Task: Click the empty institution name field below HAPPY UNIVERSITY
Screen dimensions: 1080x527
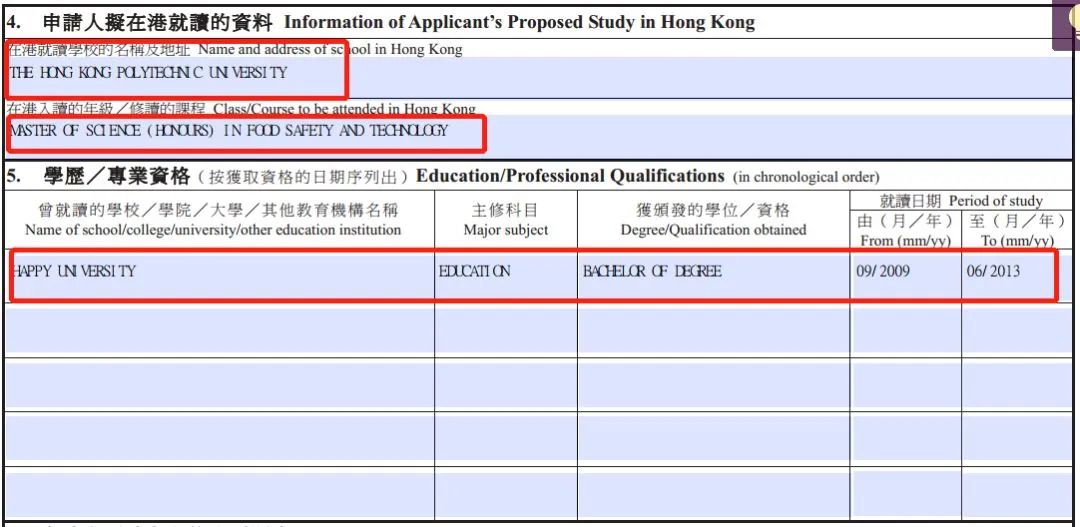Action: click(220, 330)
